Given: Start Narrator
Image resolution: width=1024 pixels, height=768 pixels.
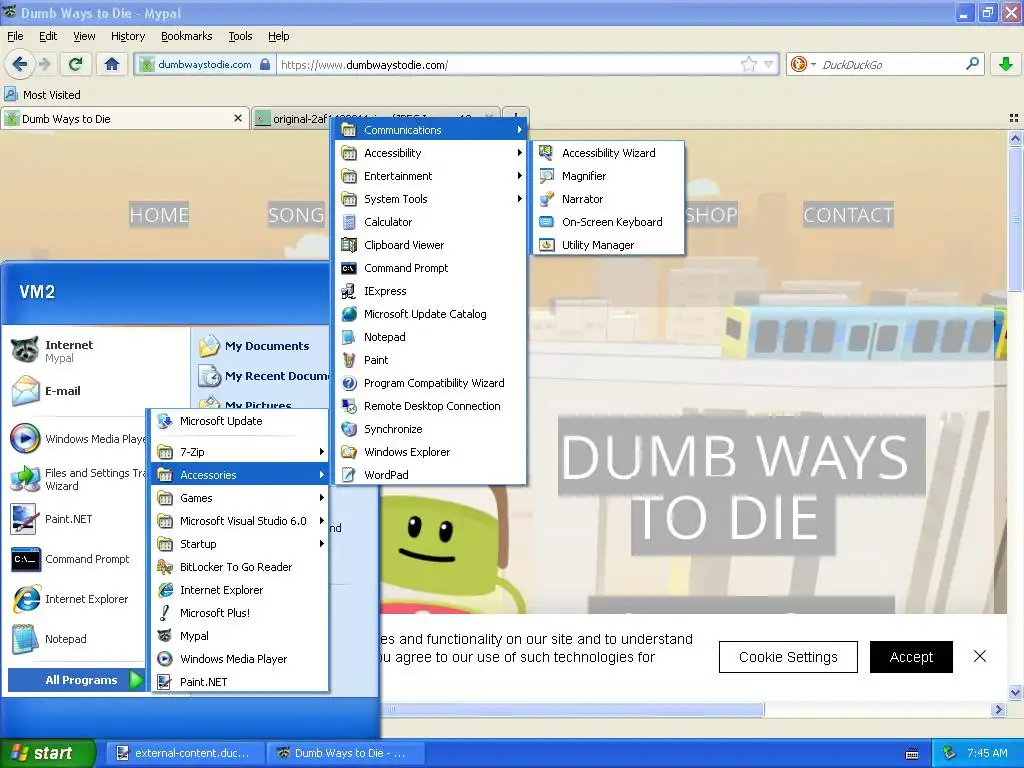Looking at the screenshot, I should coord(609,199).
